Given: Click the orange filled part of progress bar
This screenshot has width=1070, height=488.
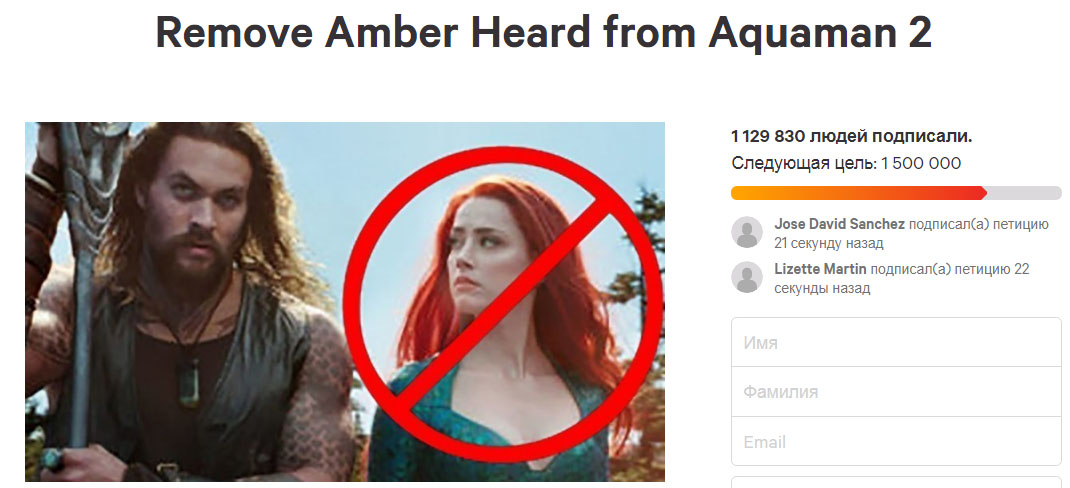Looking at the screenshot, I should tap(858, 193).
